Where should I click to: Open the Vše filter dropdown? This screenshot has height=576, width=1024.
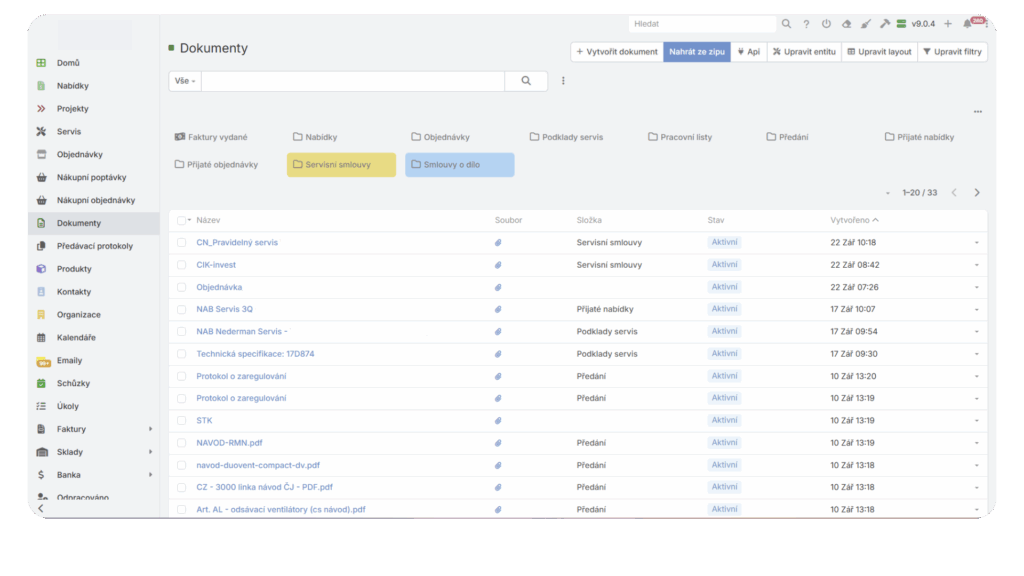185,81
